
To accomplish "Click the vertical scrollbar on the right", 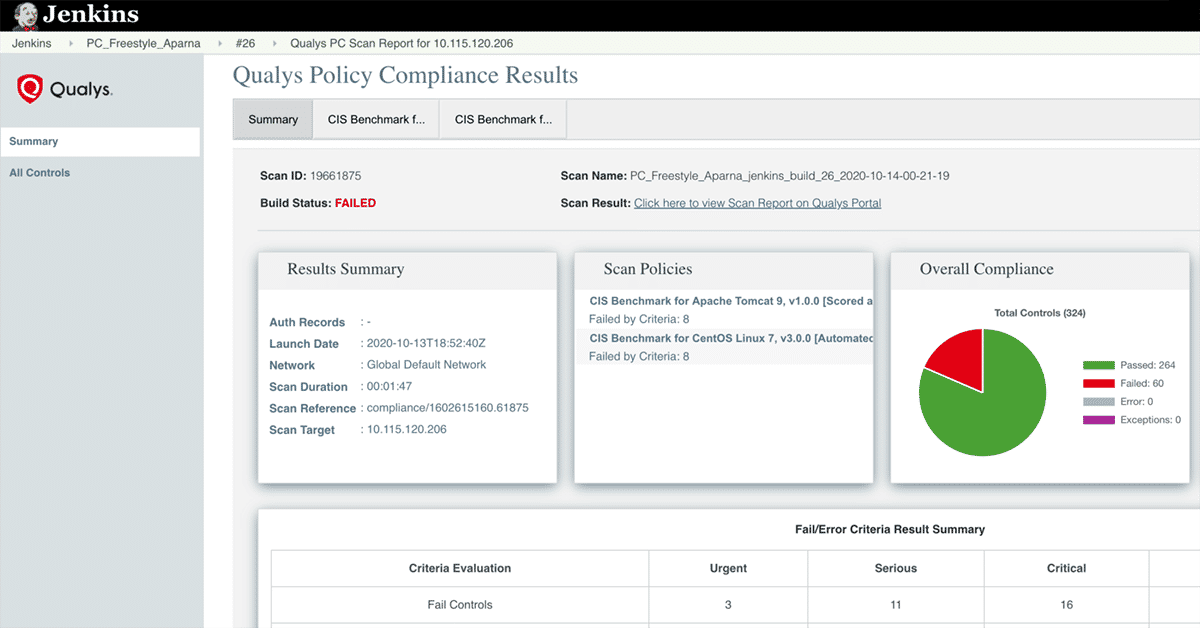I will (1195, 300).
